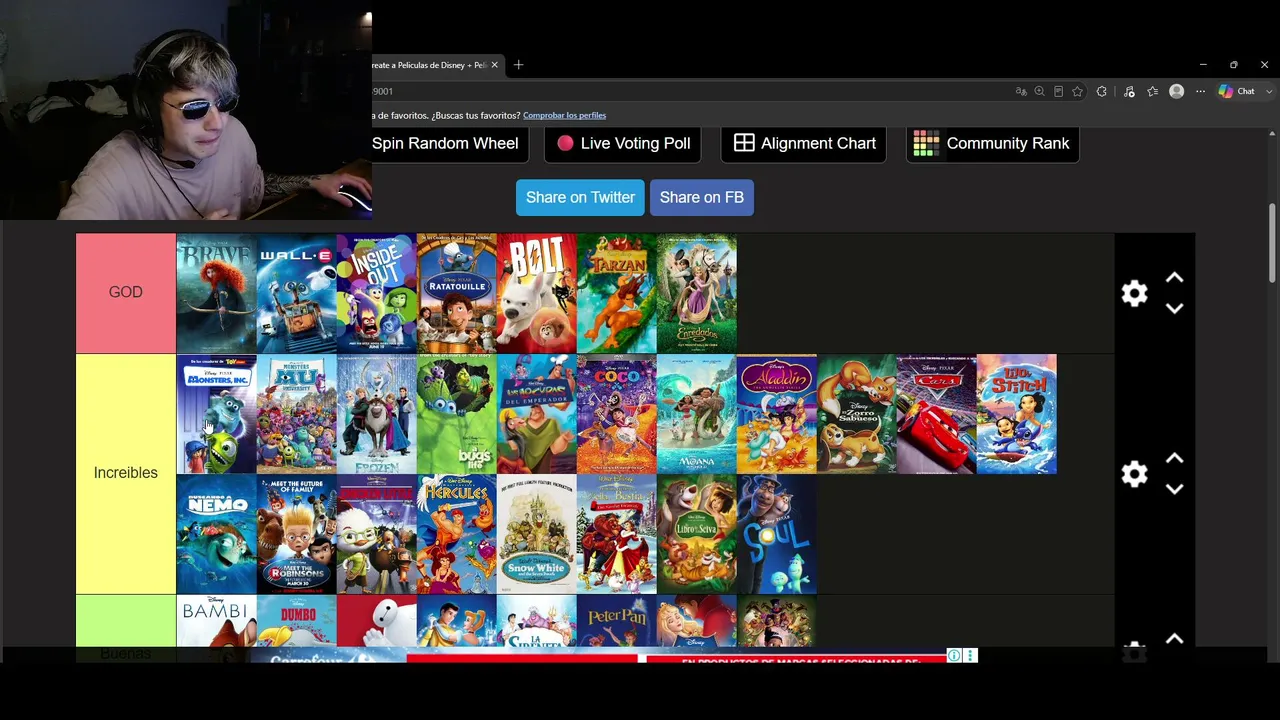Select the Chicken Little poster
Screen dimensions: 1280x720
tap(377, 534)
